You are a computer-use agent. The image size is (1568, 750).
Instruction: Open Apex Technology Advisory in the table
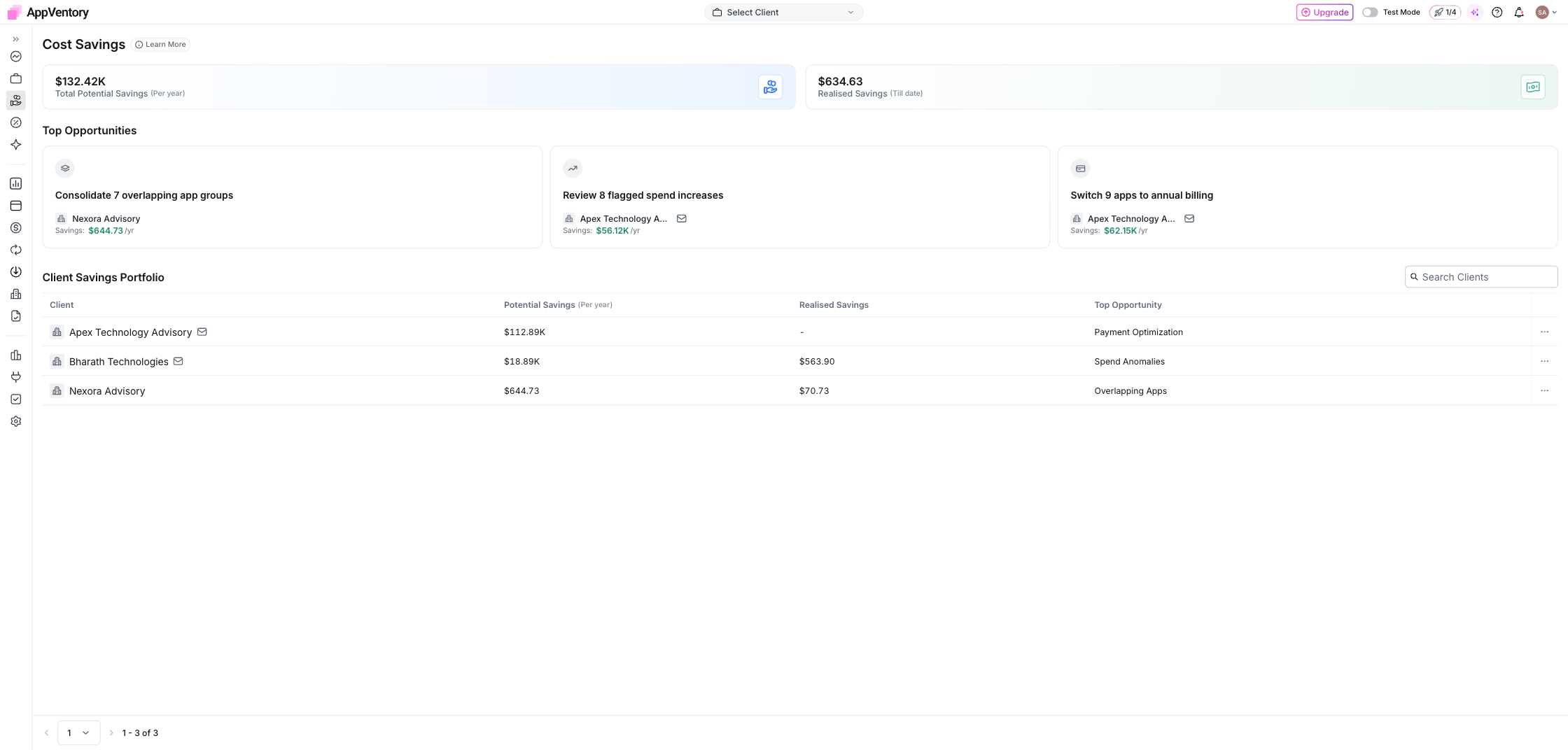point(130,332)
